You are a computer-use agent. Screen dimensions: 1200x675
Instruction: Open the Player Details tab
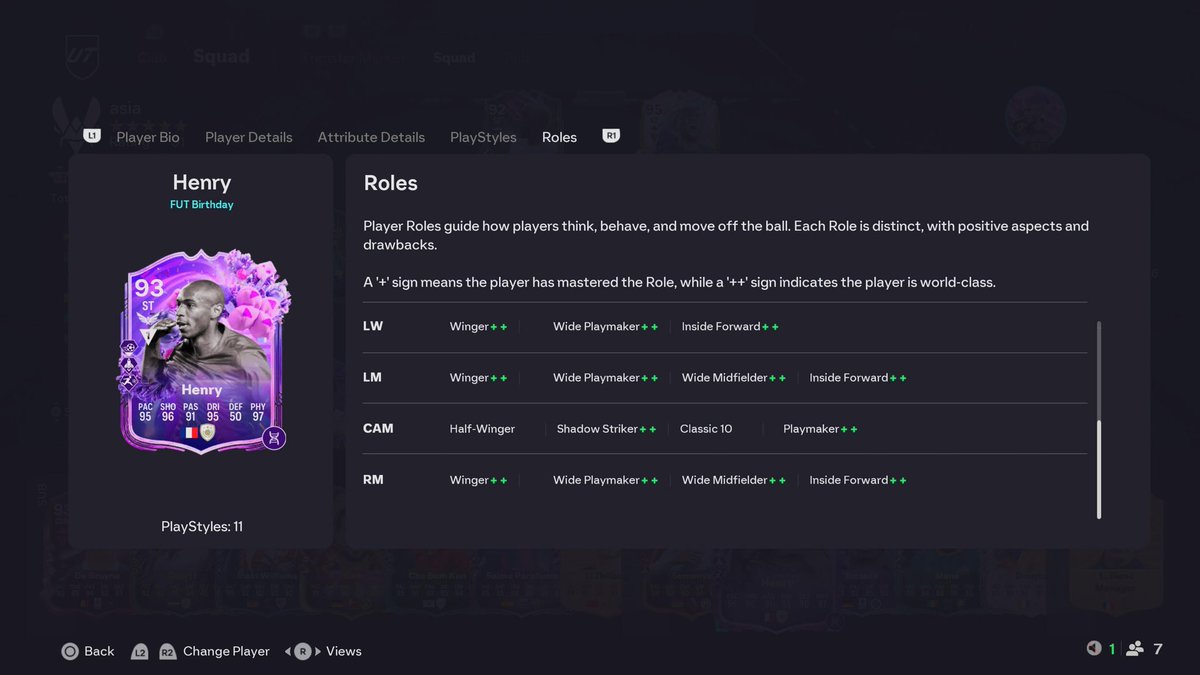pyautogui.click(x=249, y=137)
